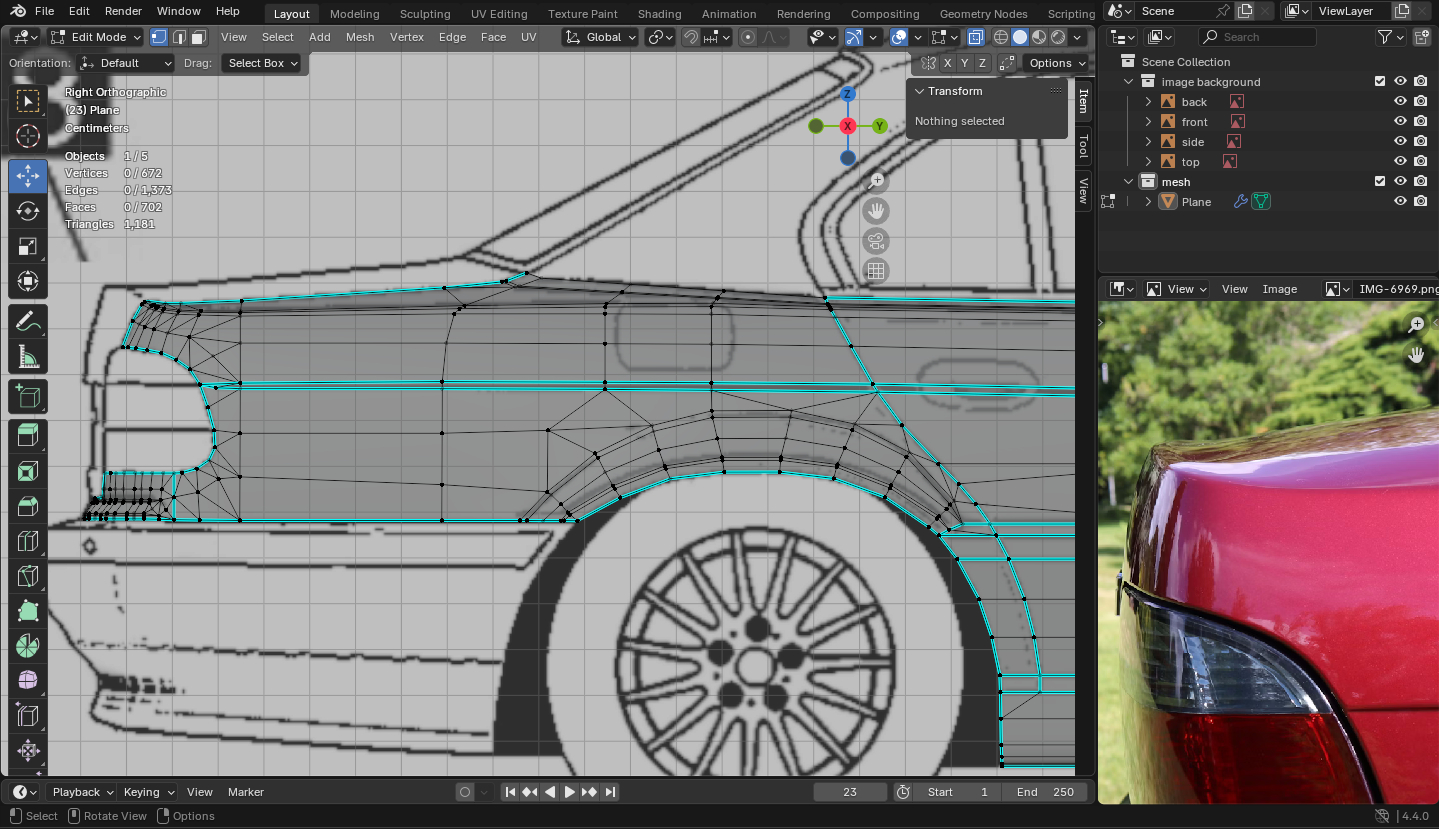Switch to the Modeling workspace tab
The height and width of the screenshot is (829, 1439).
354,14
